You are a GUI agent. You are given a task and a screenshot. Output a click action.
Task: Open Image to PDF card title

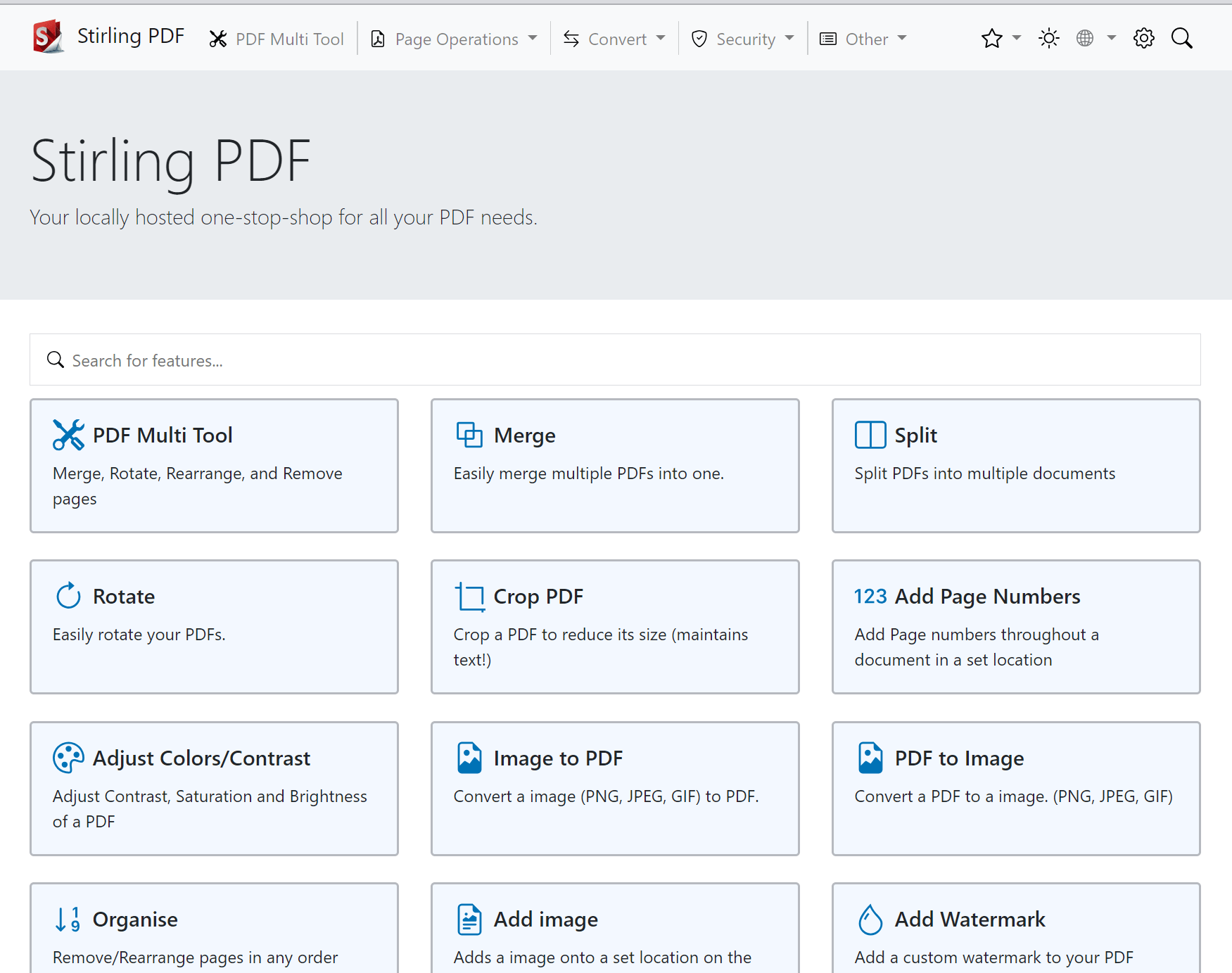pyautogui.click(x=558, y=758)
